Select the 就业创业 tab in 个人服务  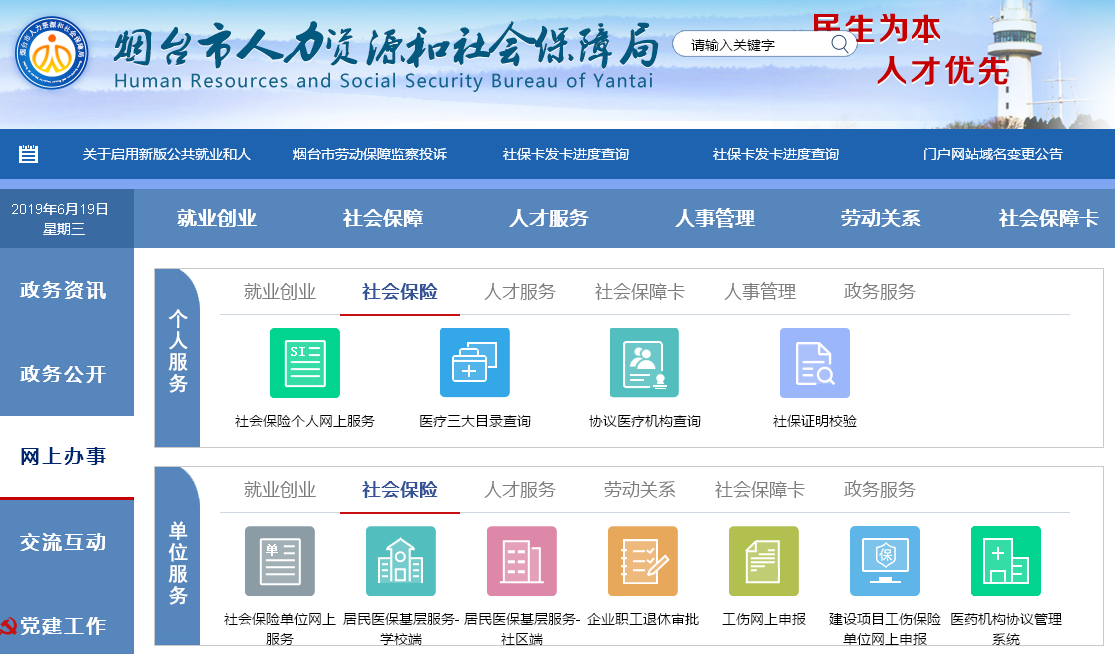279,290
